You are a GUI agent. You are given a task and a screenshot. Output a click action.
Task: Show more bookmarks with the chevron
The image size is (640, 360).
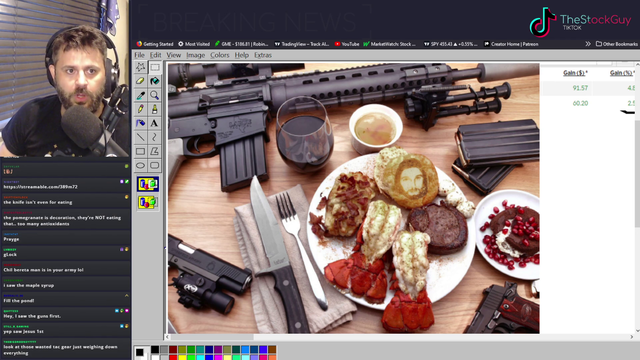tap(588, 44)
